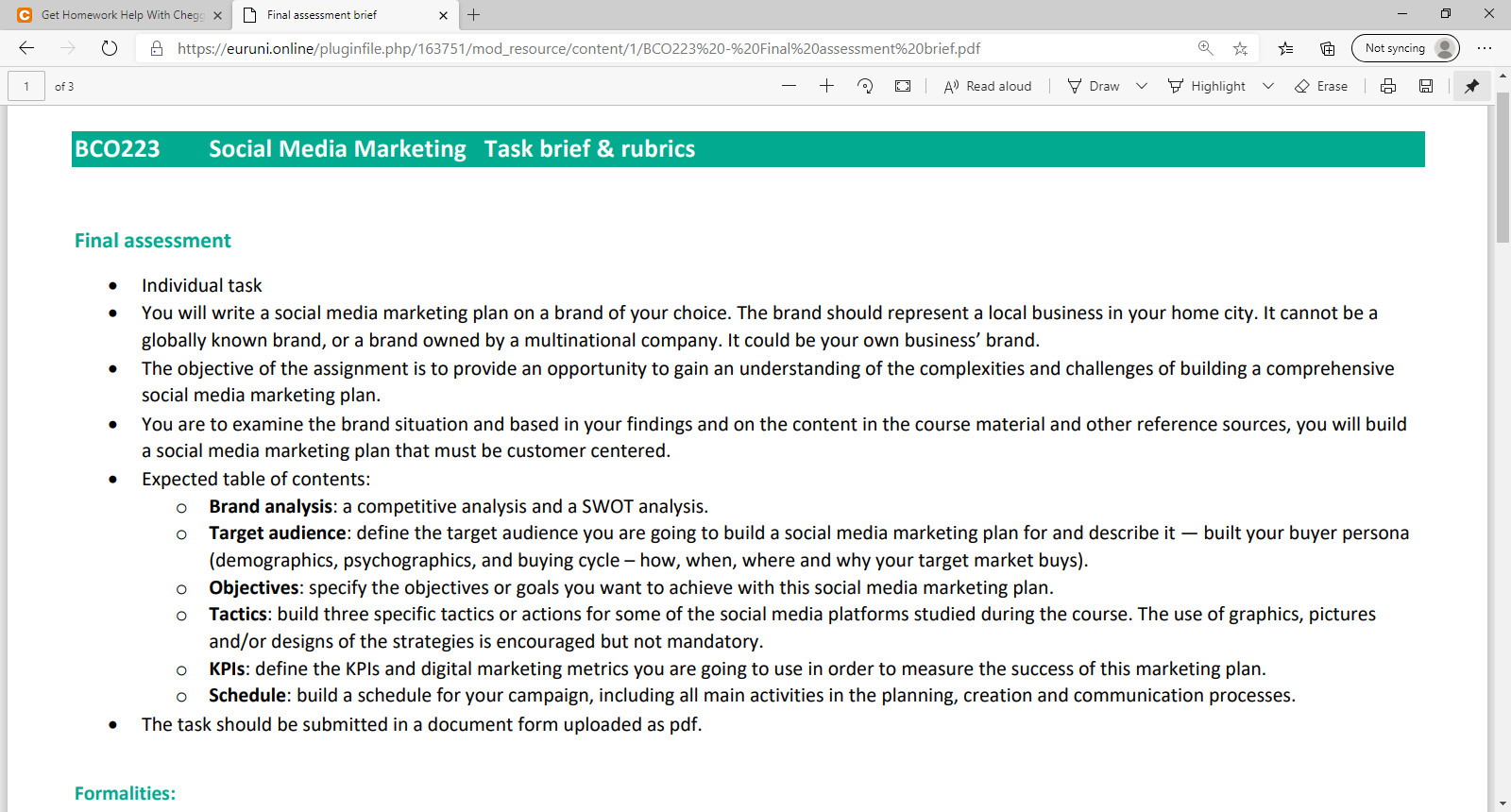This screenshot has height=812, width=1511.
Task: Reload the PDF page
Action: [110, 48]
